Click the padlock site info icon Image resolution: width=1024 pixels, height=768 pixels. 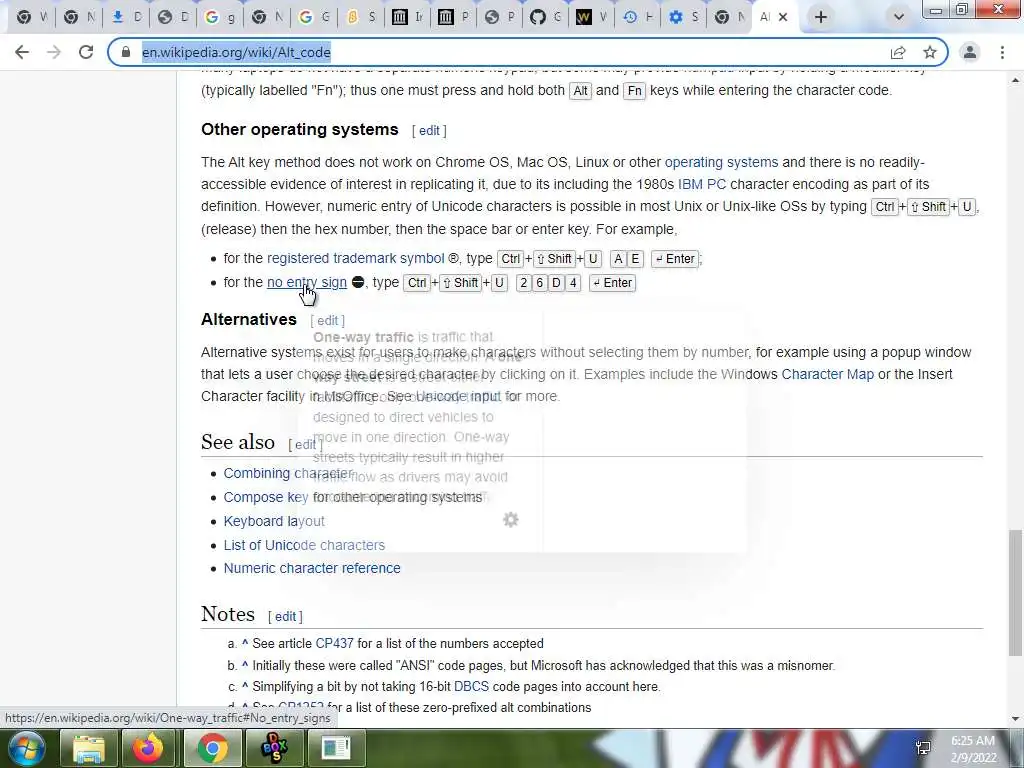click(x=126, y=52)
